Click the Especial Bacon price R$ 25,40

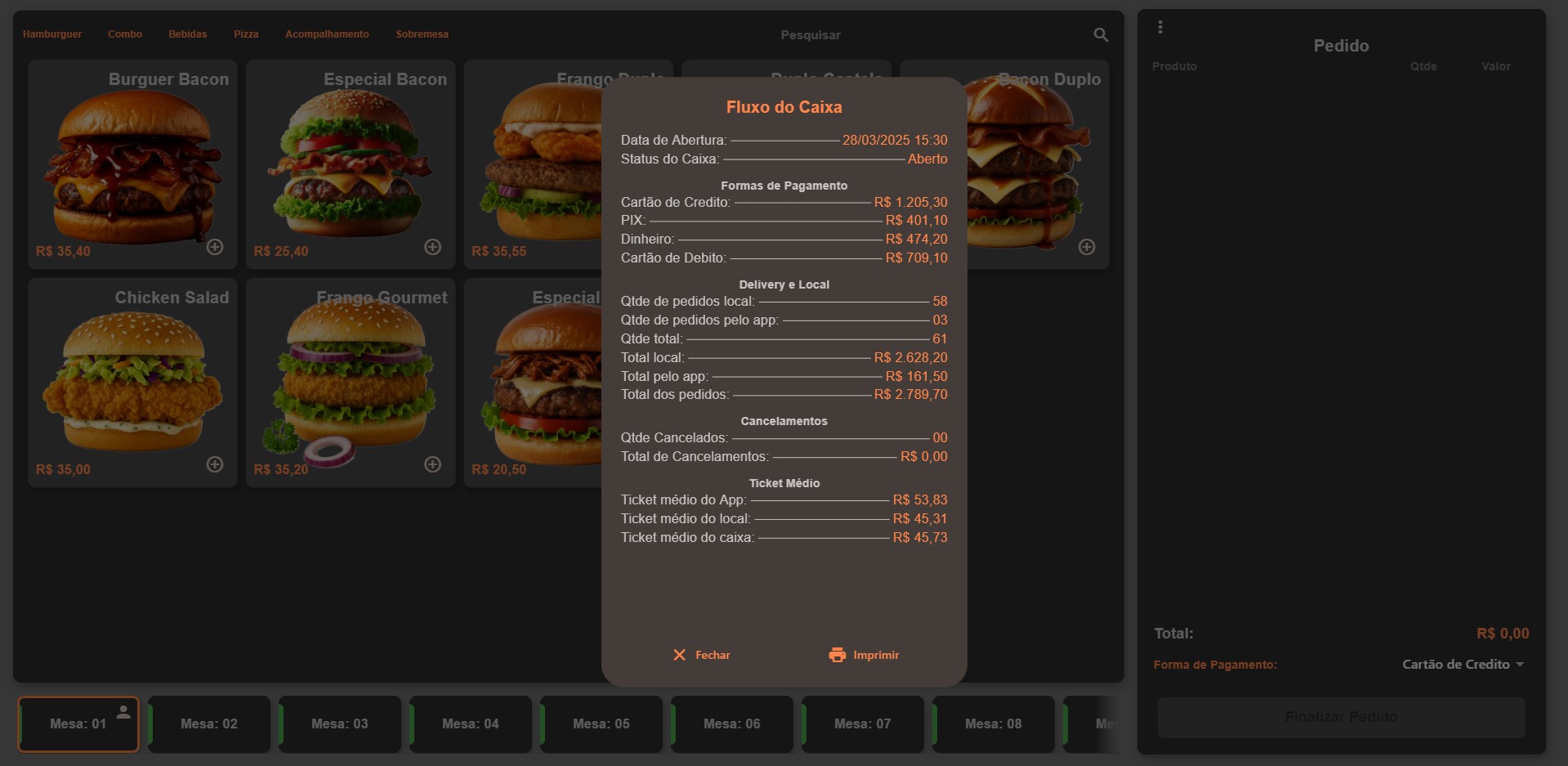[281, 251]
